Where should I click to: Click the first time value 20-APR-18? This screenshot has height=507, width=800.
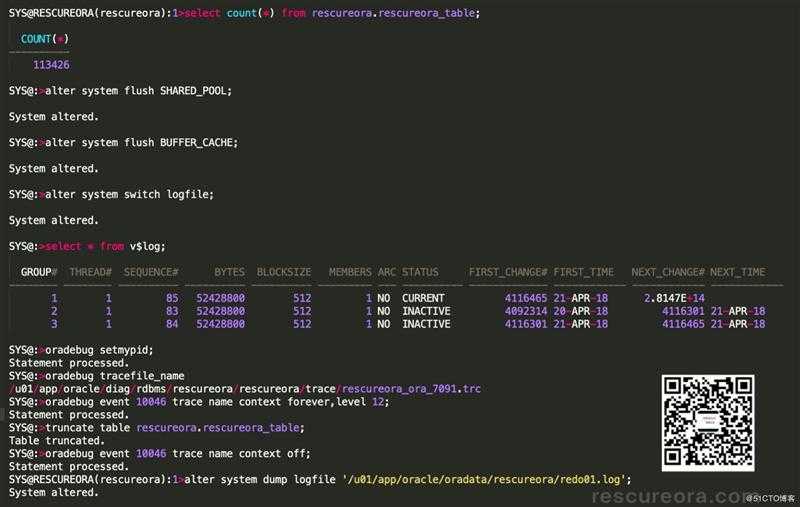click(x=581, y=311)
